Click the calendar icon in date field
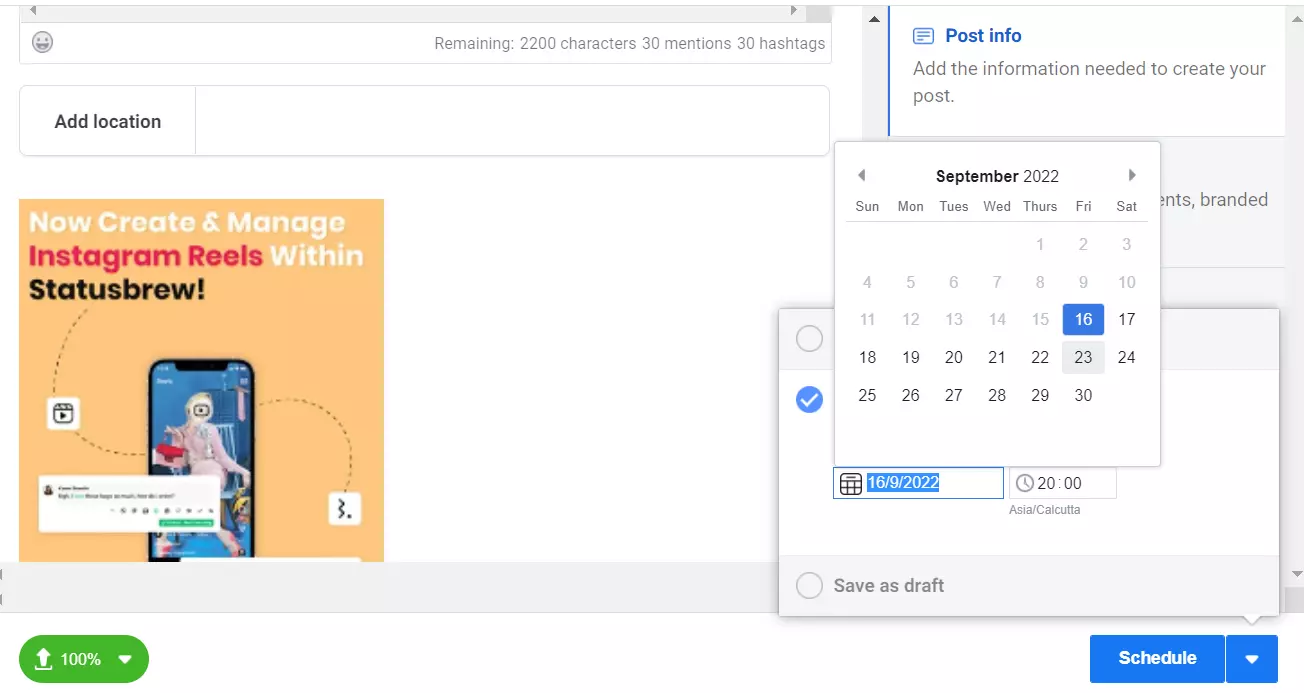 coord(850,484)
